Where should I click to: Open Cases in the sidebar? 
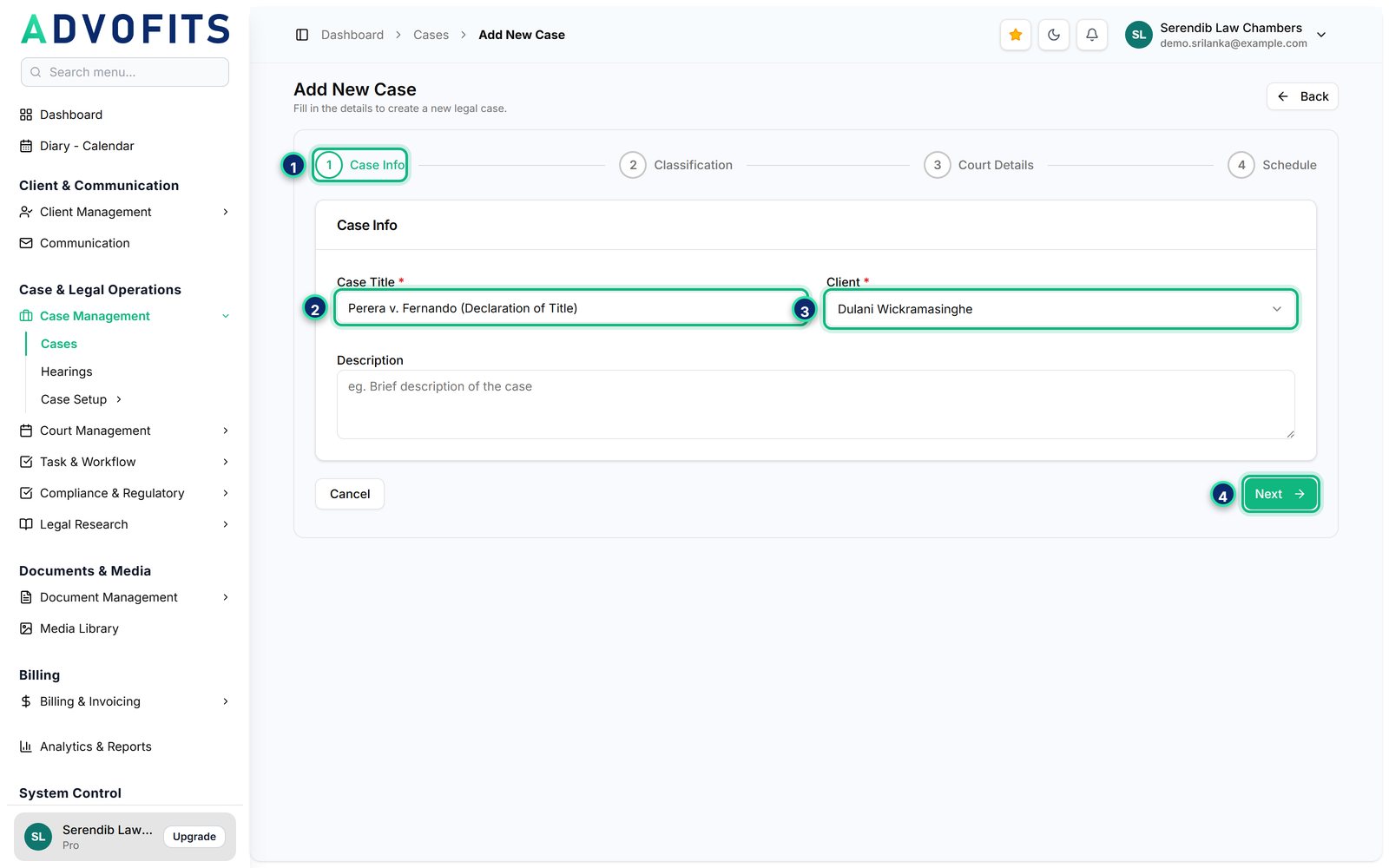[59, 344]
